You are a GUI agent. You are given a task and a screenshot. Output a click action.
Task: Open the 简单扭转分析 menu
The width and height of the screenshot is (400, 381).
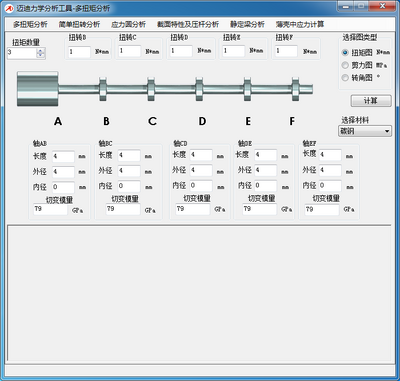tap(79, 24)
